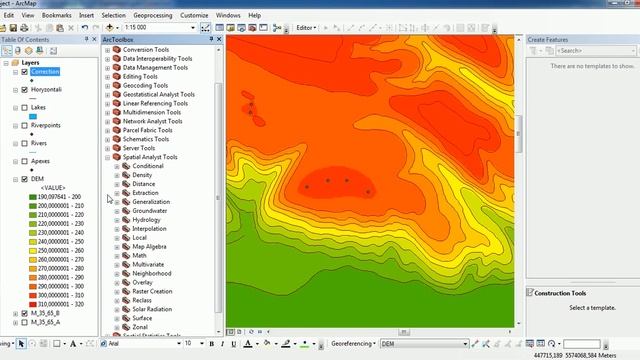
Task: Open the Georeferencing dropdown menu
Action: coord(353,344)
